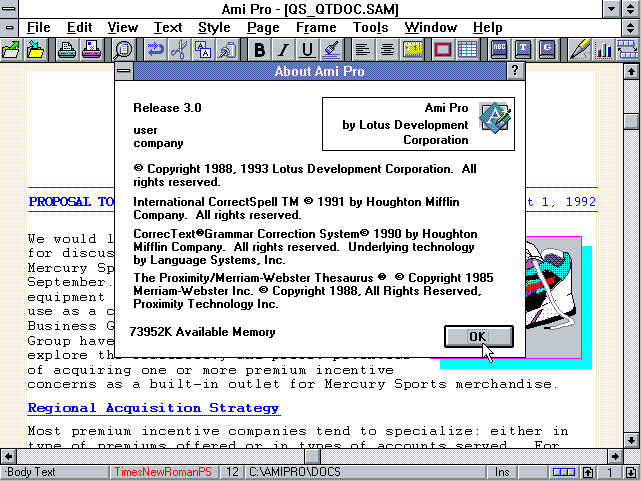Apply underline with the U icon

coord(307,50)
